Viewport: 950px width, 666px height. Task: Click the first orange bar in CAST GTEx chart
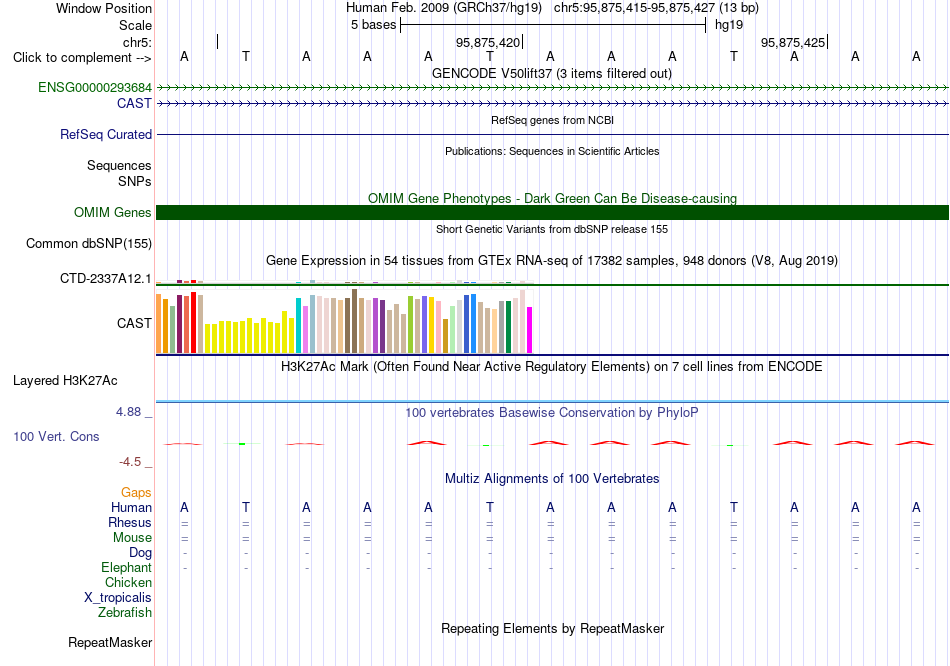click(159, 323)
